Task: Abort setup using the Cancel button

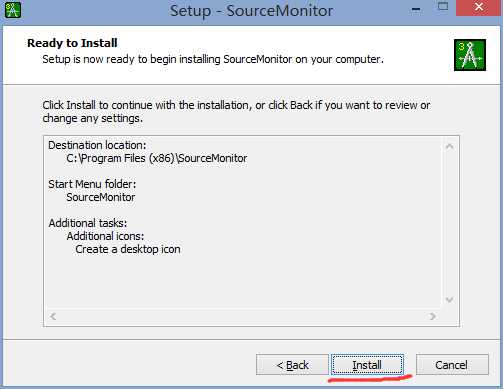Action: point(452,365)
